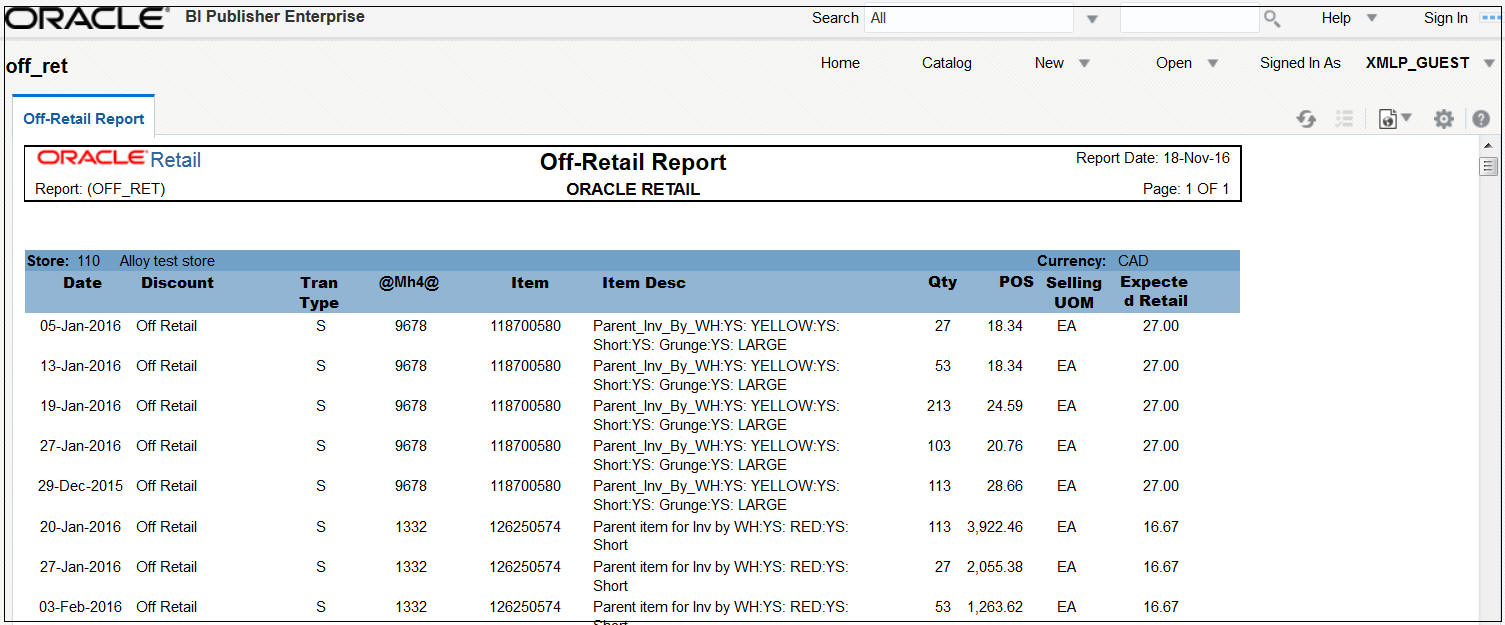The image size is (1505, 625).
Task: Open the View Report output format icon
Action: click(1394, 119)
